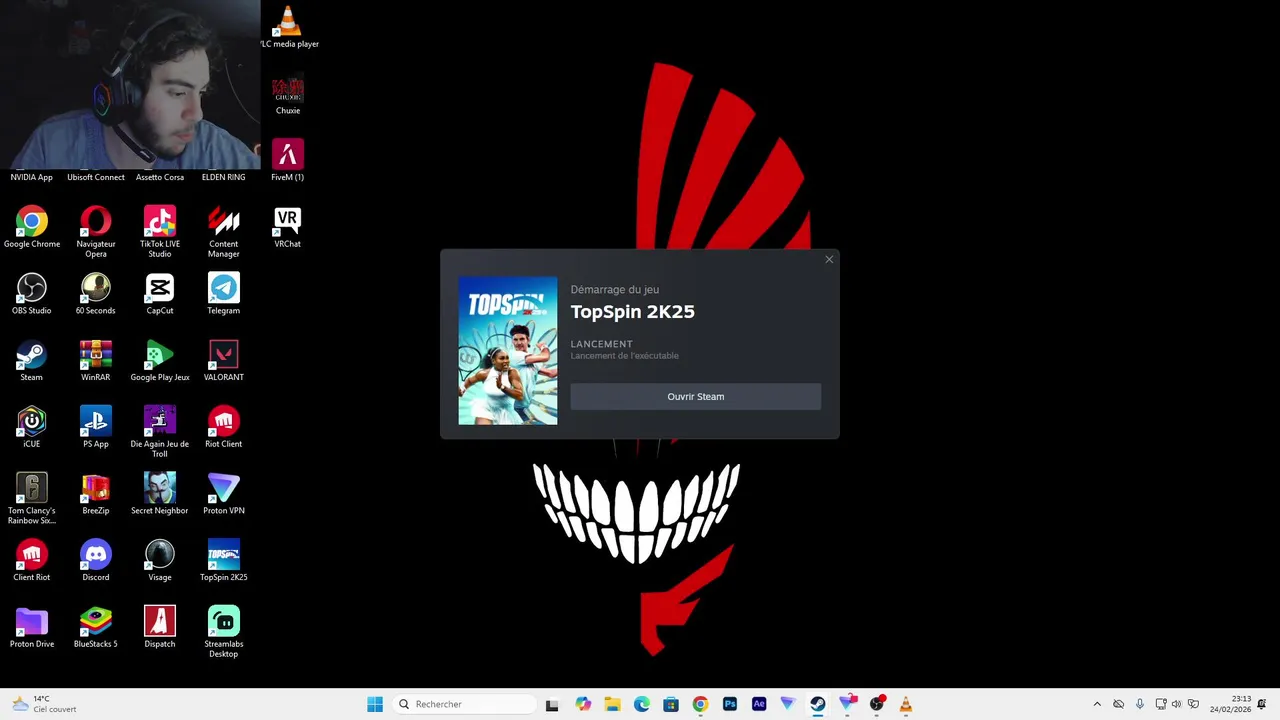This screenshot has width=1280, height=720.
Task: Open OBS Studio from the taskbar
Action: click(x=877, y=704)
